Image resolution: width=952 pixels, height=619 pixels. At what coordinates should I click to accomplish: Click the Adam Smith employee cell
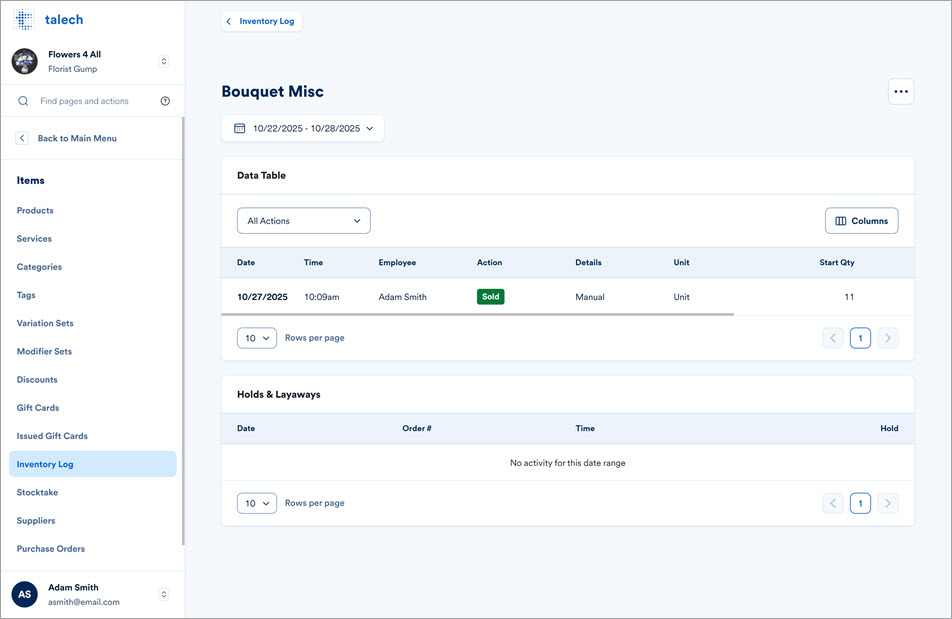coord(403,297)
